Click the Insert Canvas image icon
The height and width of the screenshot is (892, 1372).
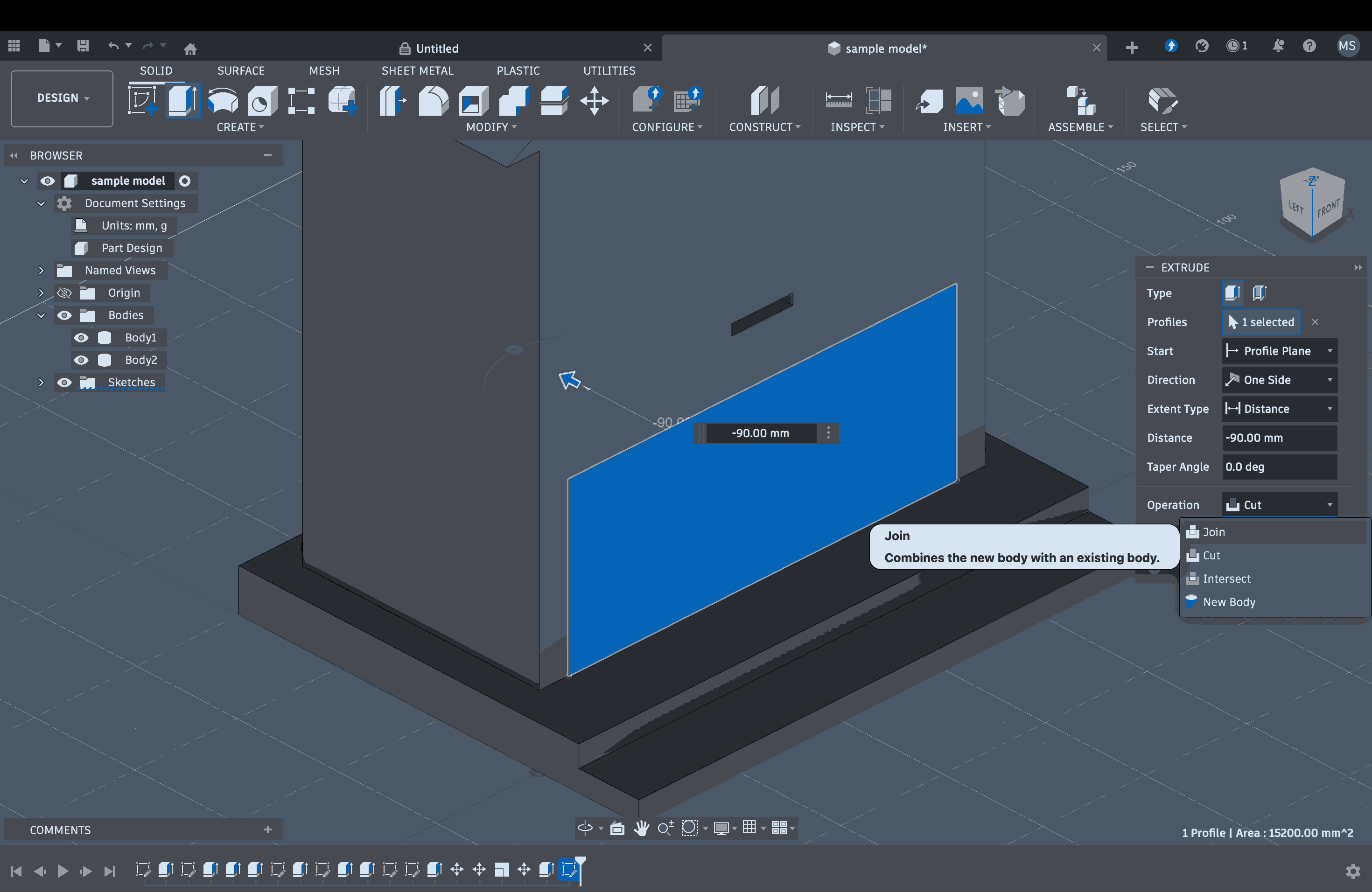point(969,101)
